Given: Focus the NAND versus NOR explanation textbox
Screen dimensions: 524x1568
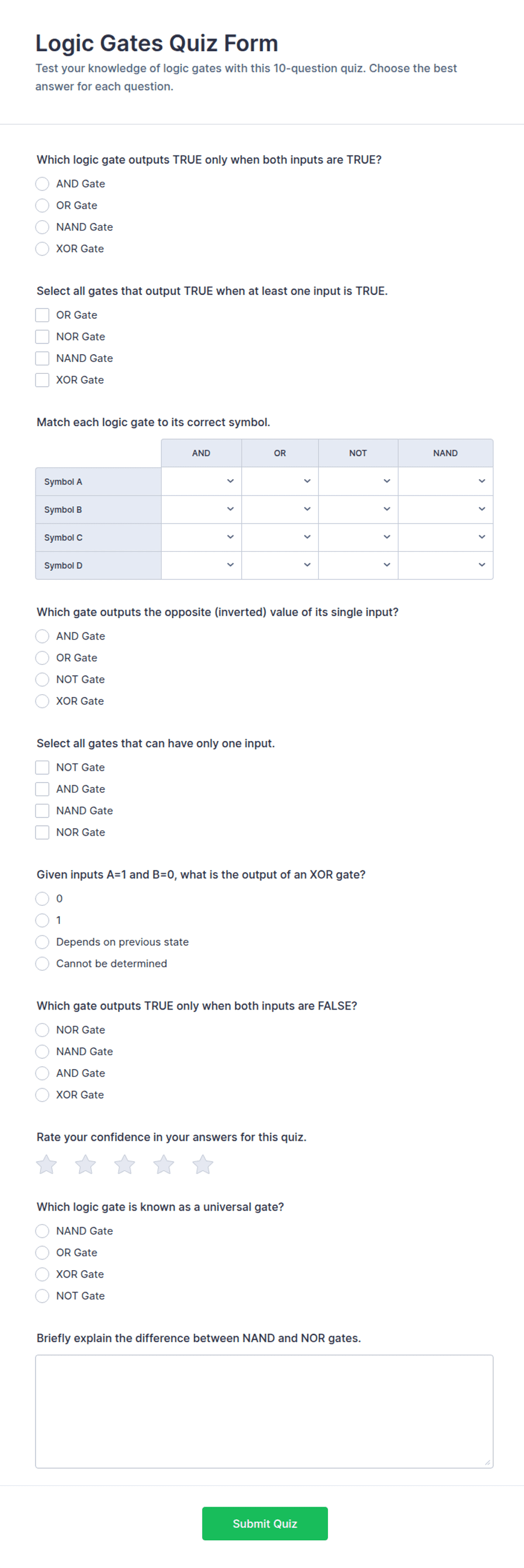Looking at the screenshot, I should (x=264, y=1411).
